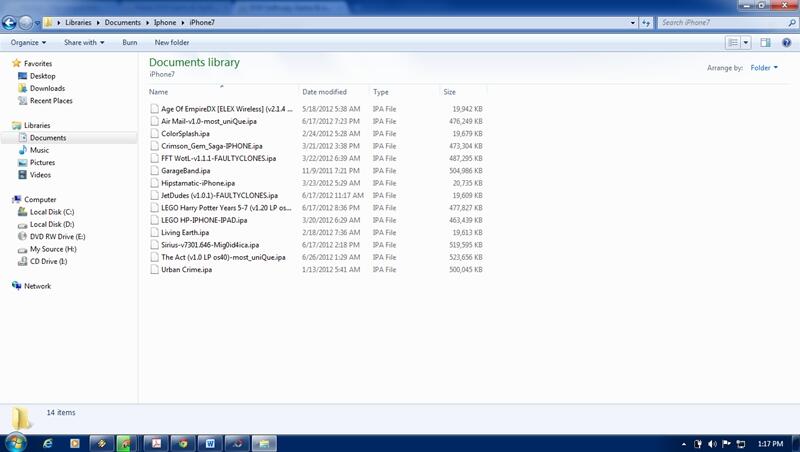Open Desktop in Favorites
Image resolution: width=800 pixels, height=452 pixels.
coord(42,76)
